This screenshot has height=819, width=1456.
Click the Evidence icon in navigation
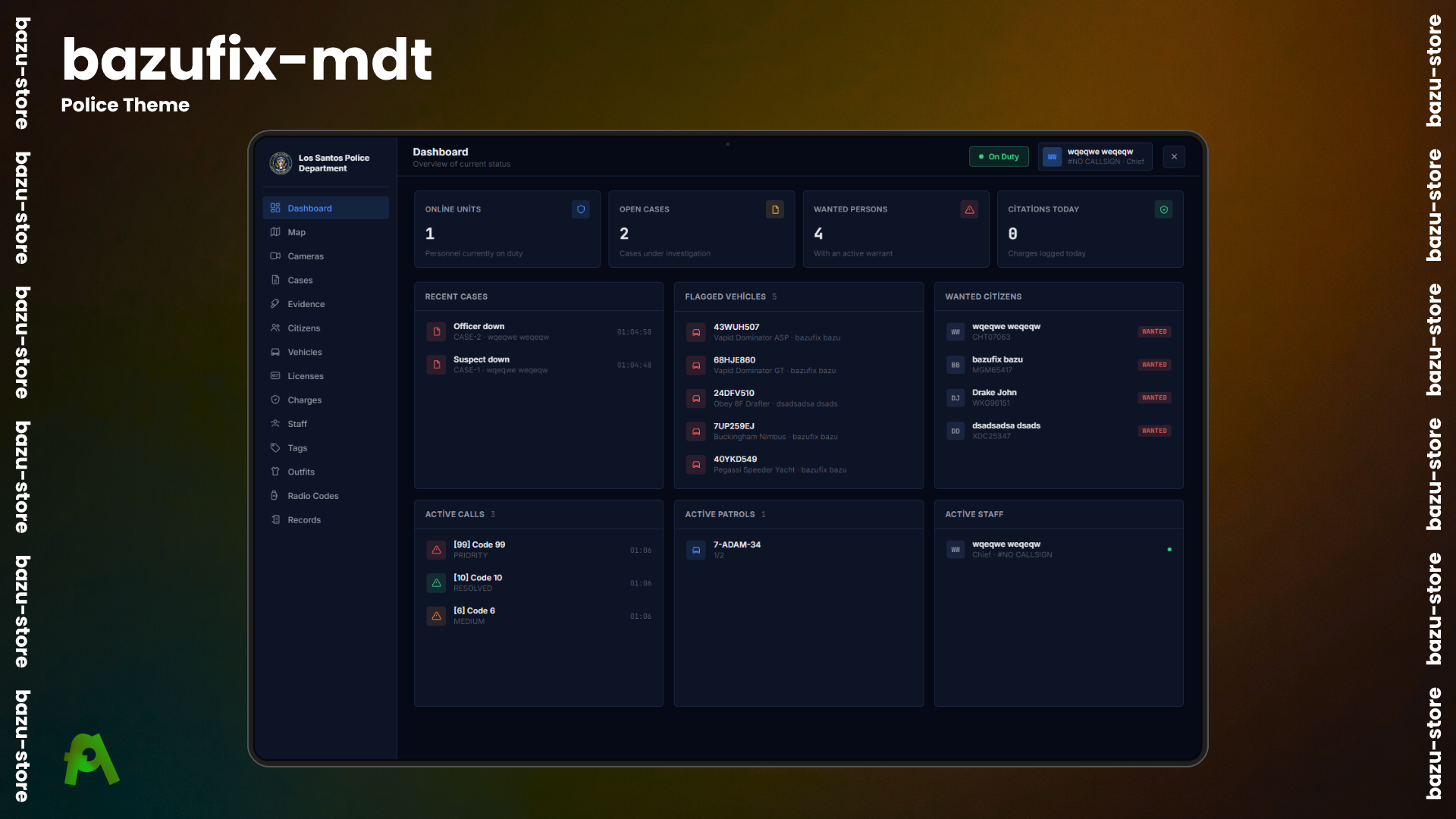[275, 304]
